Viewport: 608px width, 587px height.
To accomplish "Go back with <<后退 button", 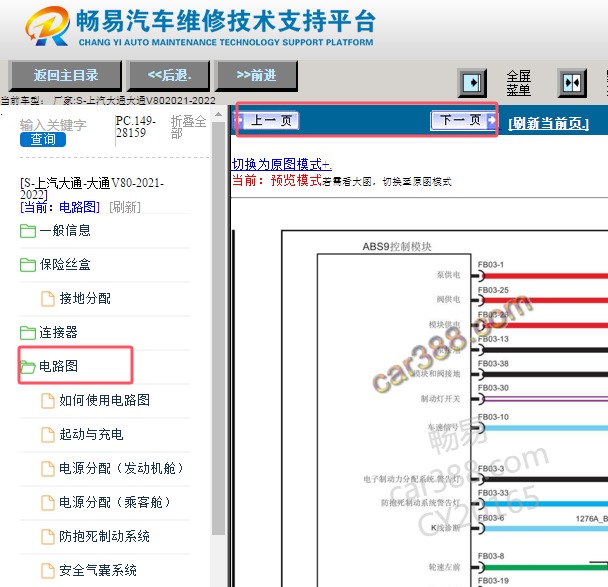I will (x=169, y=75).
